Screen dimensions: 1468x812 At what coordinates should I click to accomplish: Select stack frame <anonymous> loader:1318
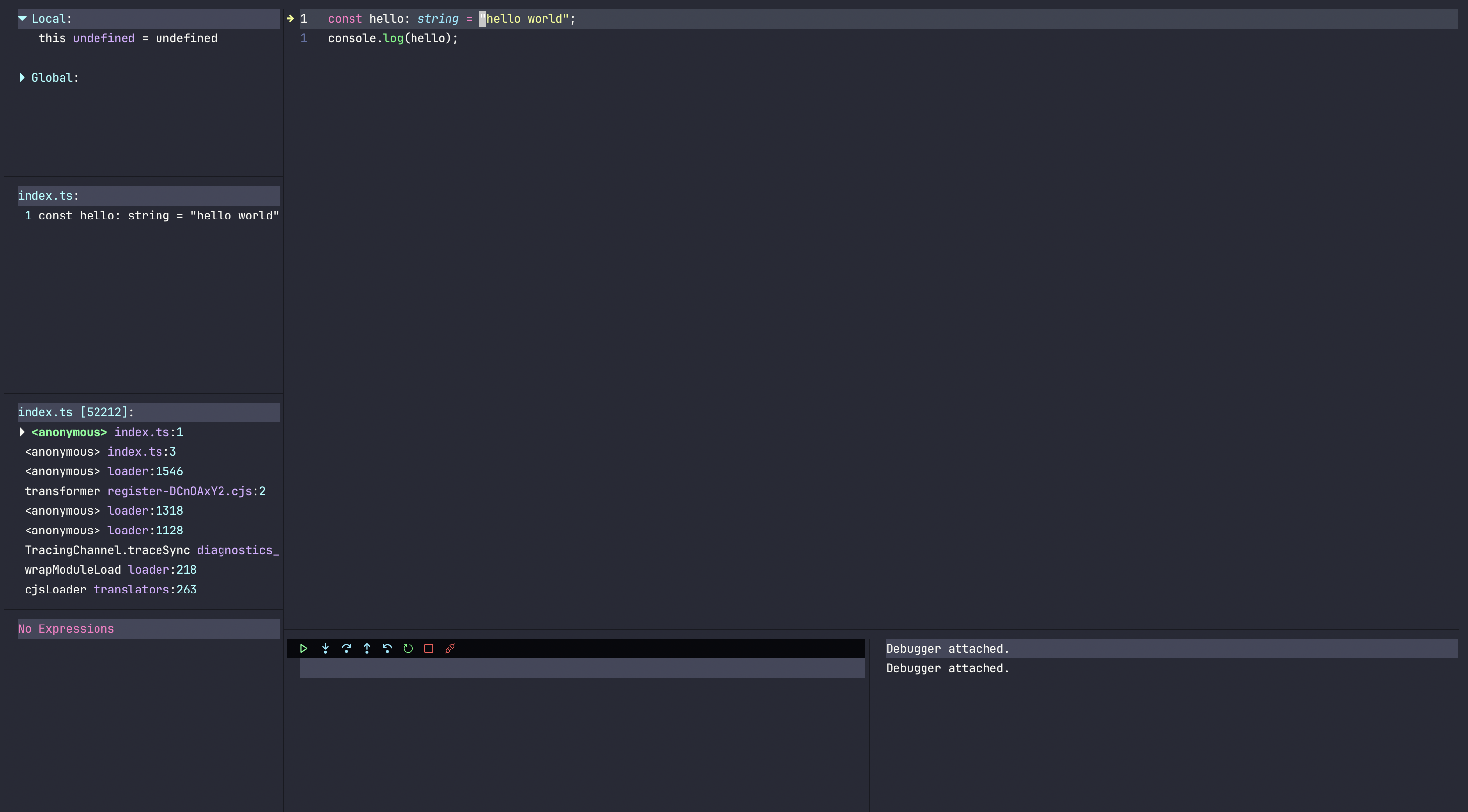[x=104, y=510]
